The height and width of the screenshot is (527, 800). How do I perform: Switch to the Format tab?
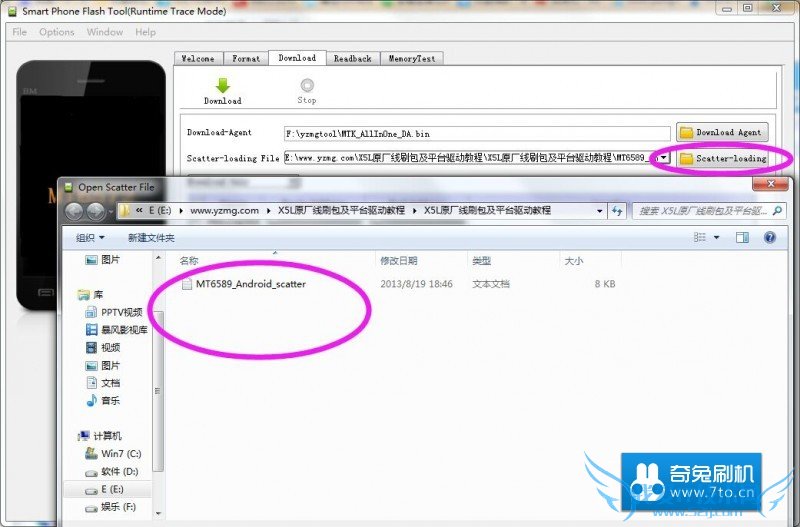(x=246, y=59)
